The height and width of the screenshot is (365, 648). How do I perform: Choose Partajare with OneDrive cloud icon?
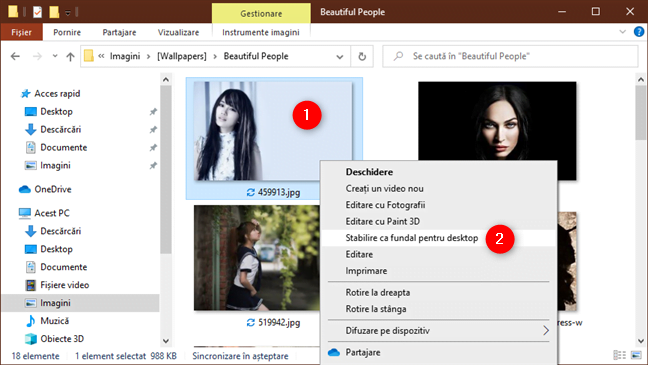coord(439,353)
